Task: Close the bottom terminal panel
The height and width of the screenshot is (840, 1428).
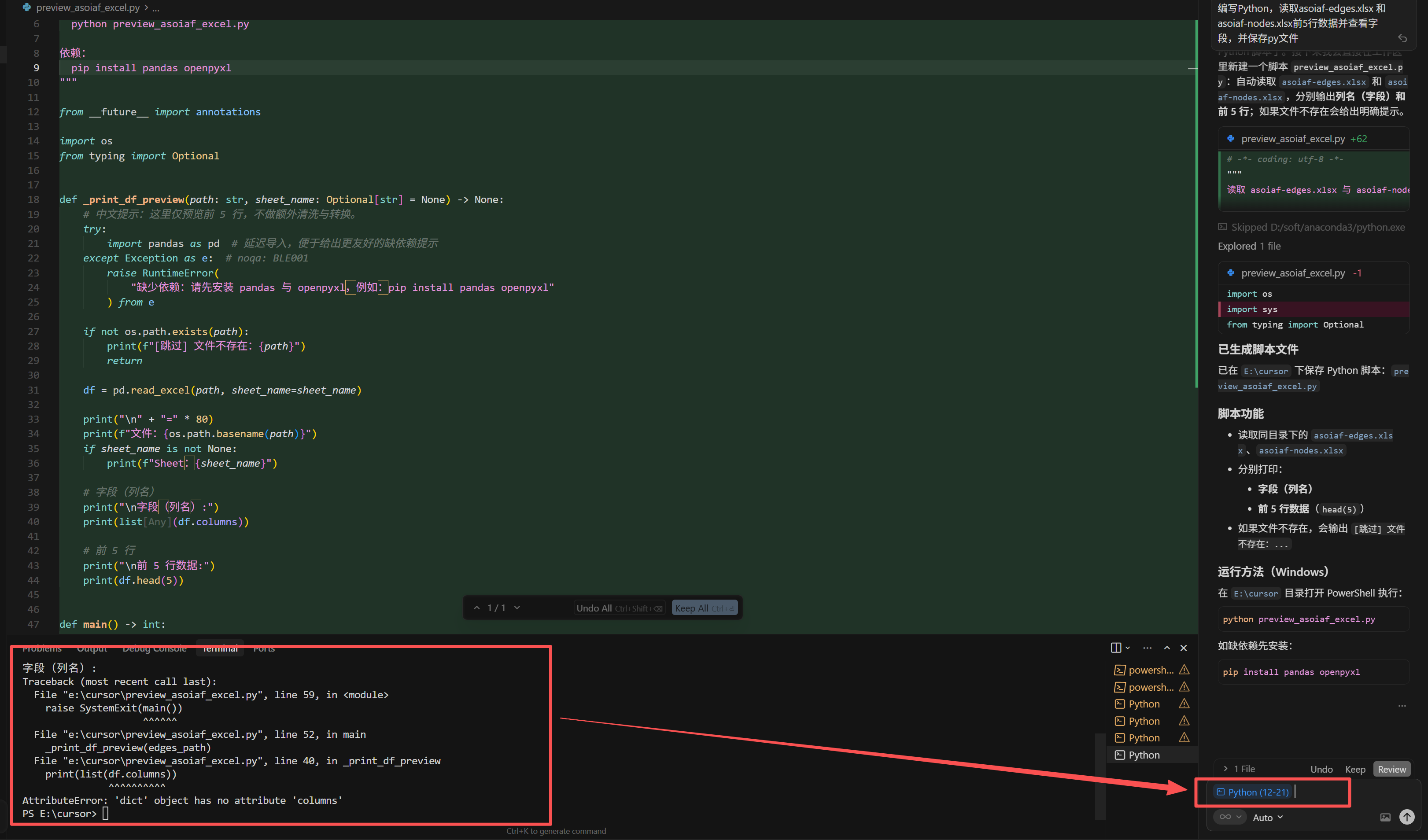Action: pyautogui.click(x=1184, y=648)
